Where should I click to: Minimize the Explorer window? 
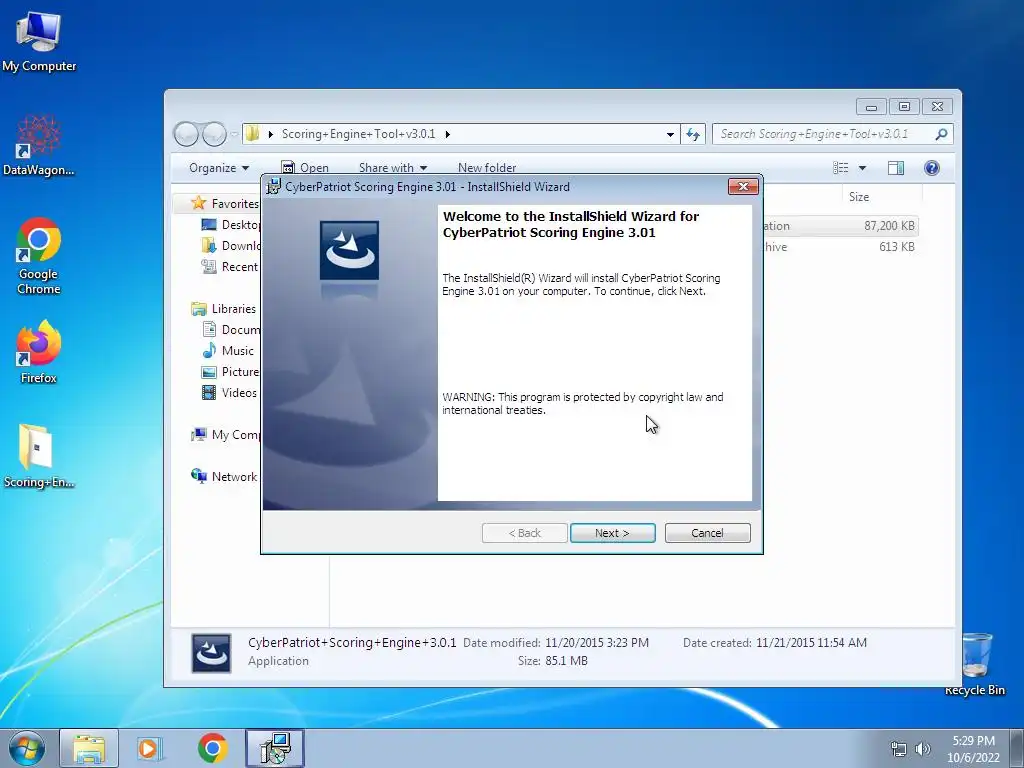coord(871,106)
